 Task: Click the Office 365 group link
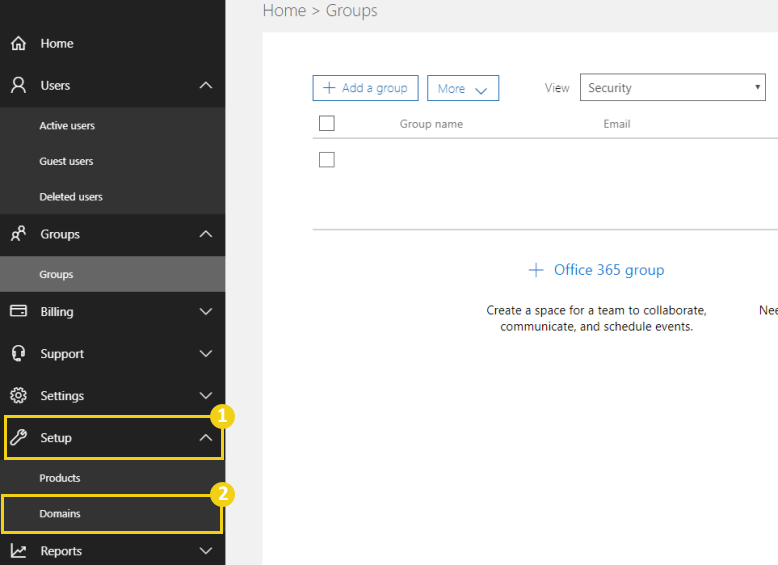tap(596, 270)
